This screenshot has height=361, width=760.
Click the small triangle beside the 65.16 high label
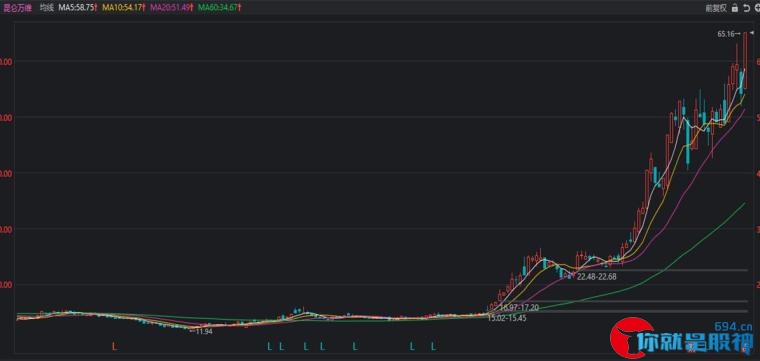752,33
